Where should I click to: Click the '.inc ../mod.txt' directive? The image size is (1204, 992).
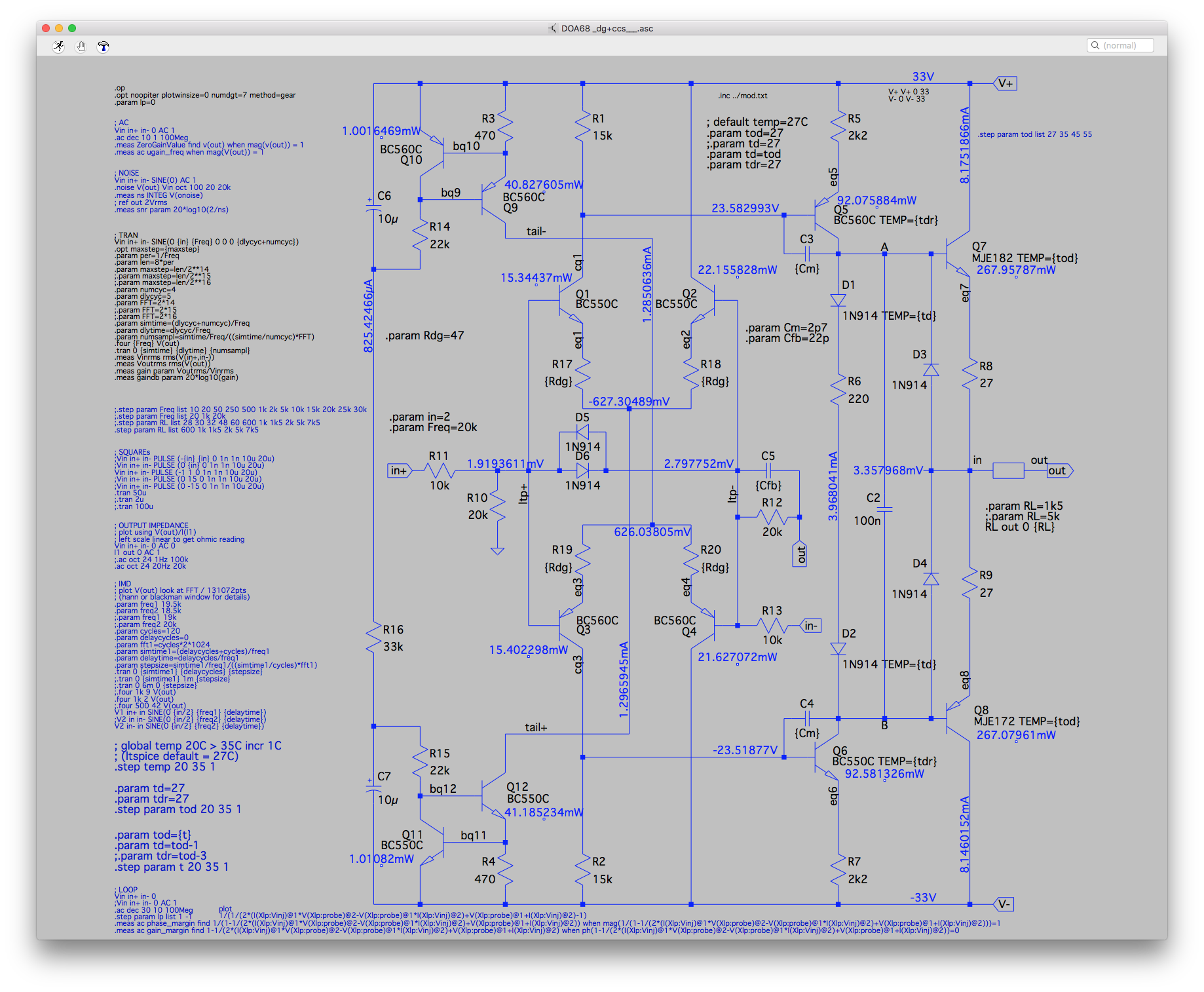pyautogui.click(x=743, y=96)
